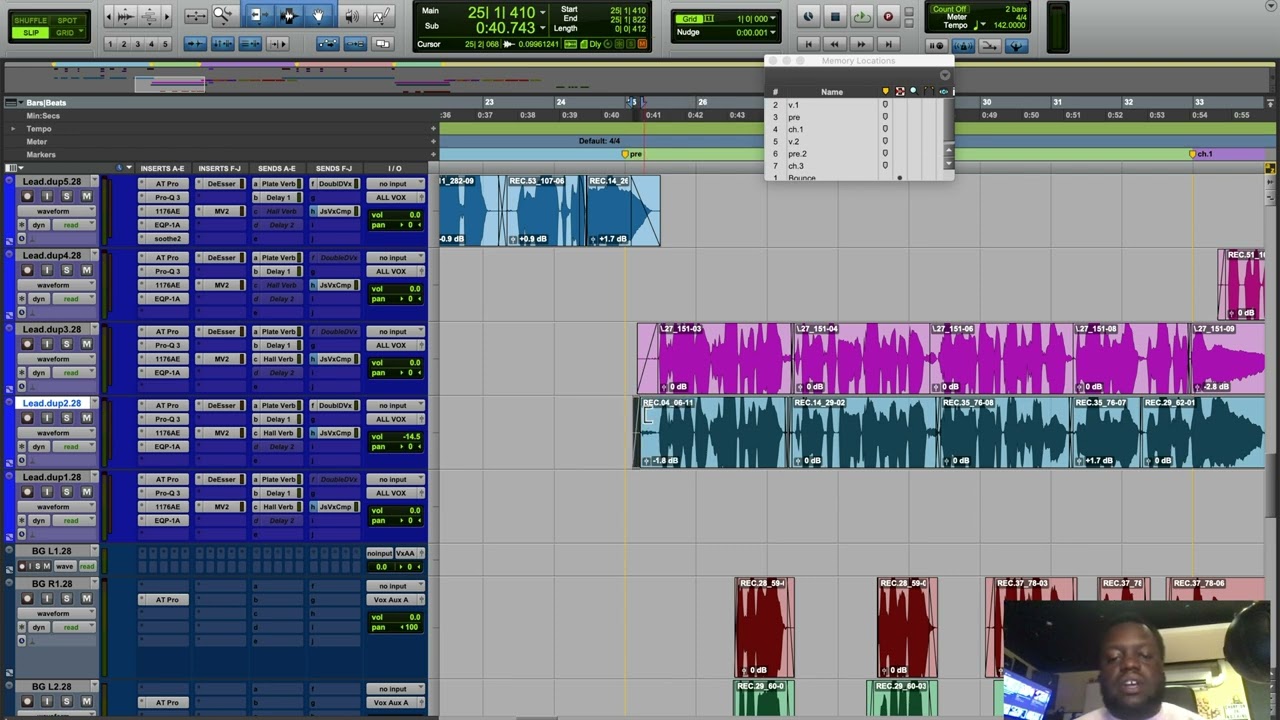Select the Selector tool

coord(289,15)
